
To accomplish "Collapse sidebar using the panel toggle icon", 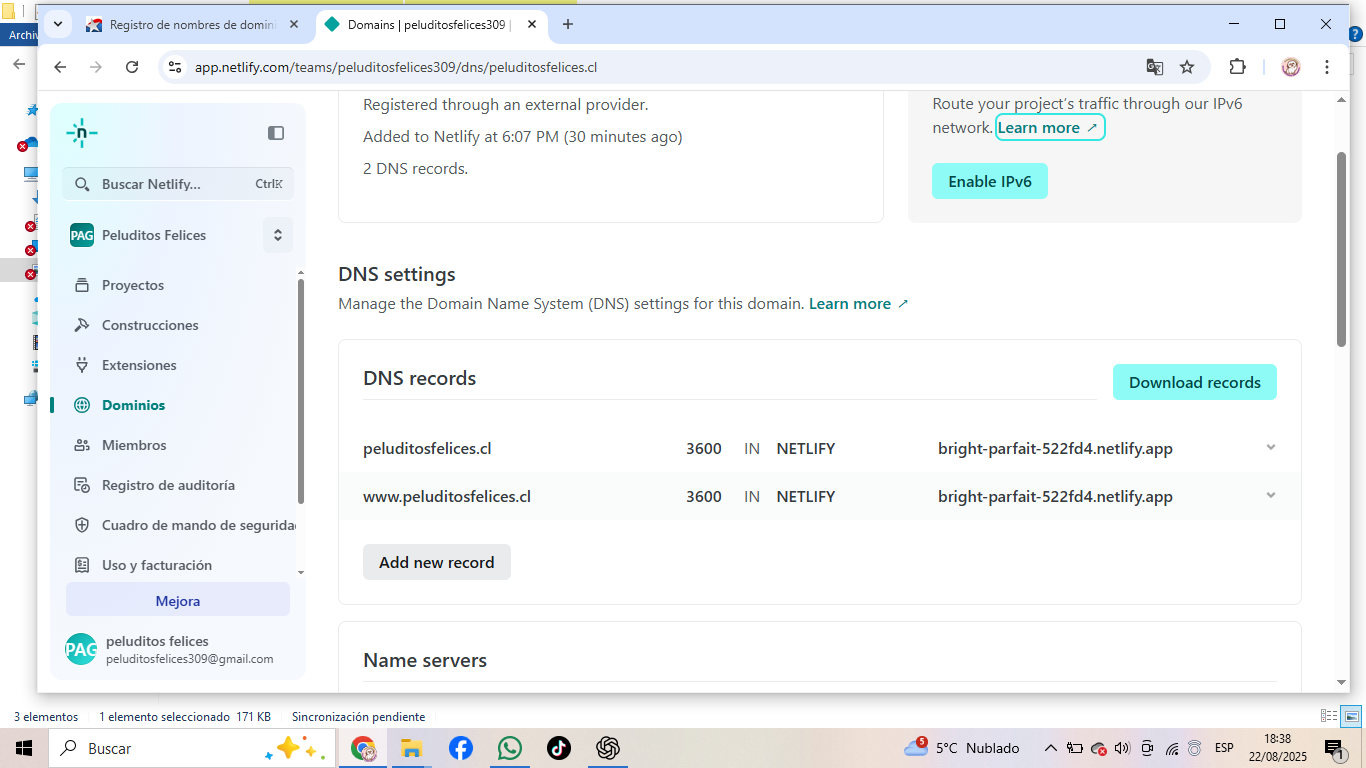I will [276, 133].
